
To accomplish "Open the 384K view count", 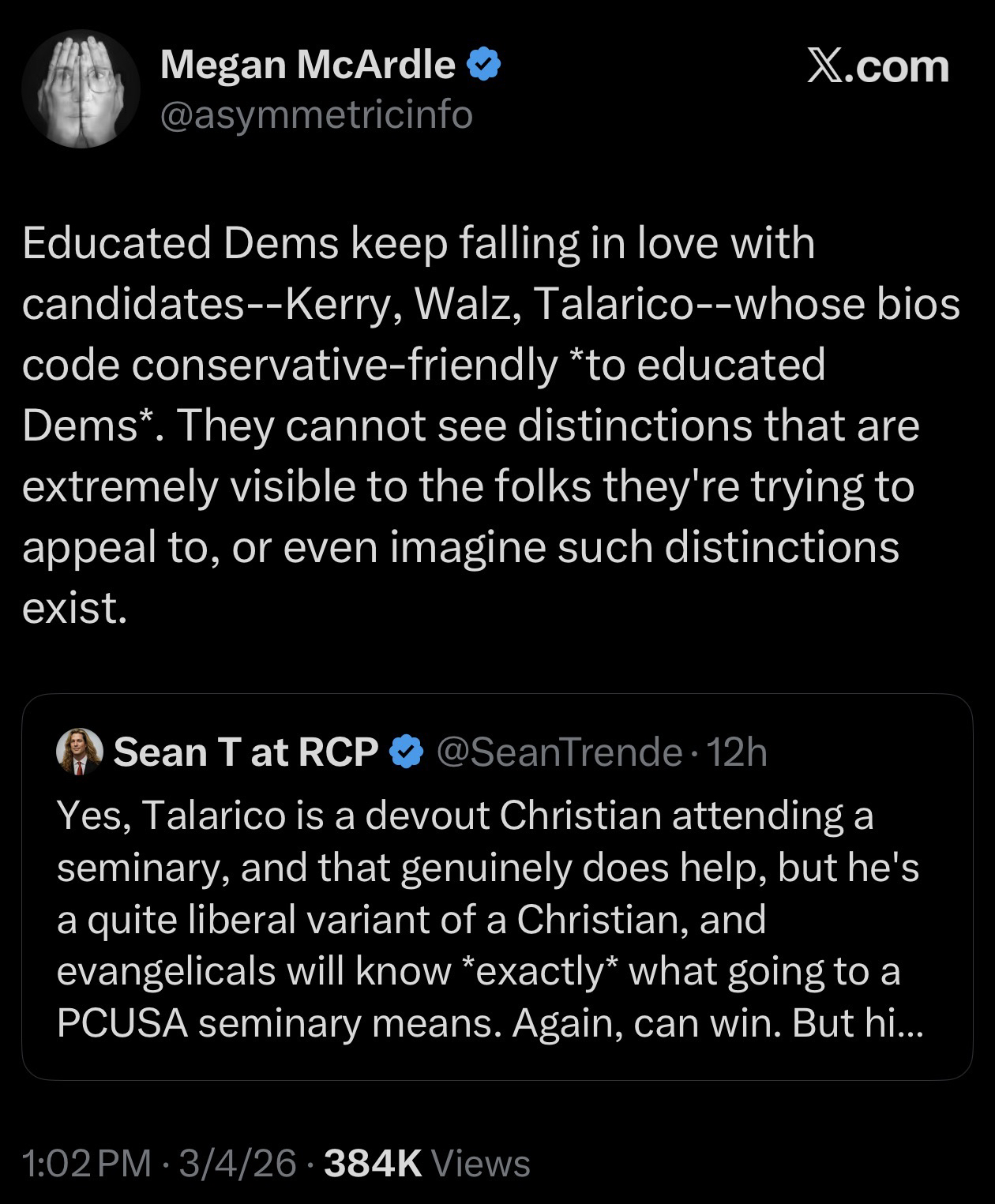I will (x=372, y=1163).
